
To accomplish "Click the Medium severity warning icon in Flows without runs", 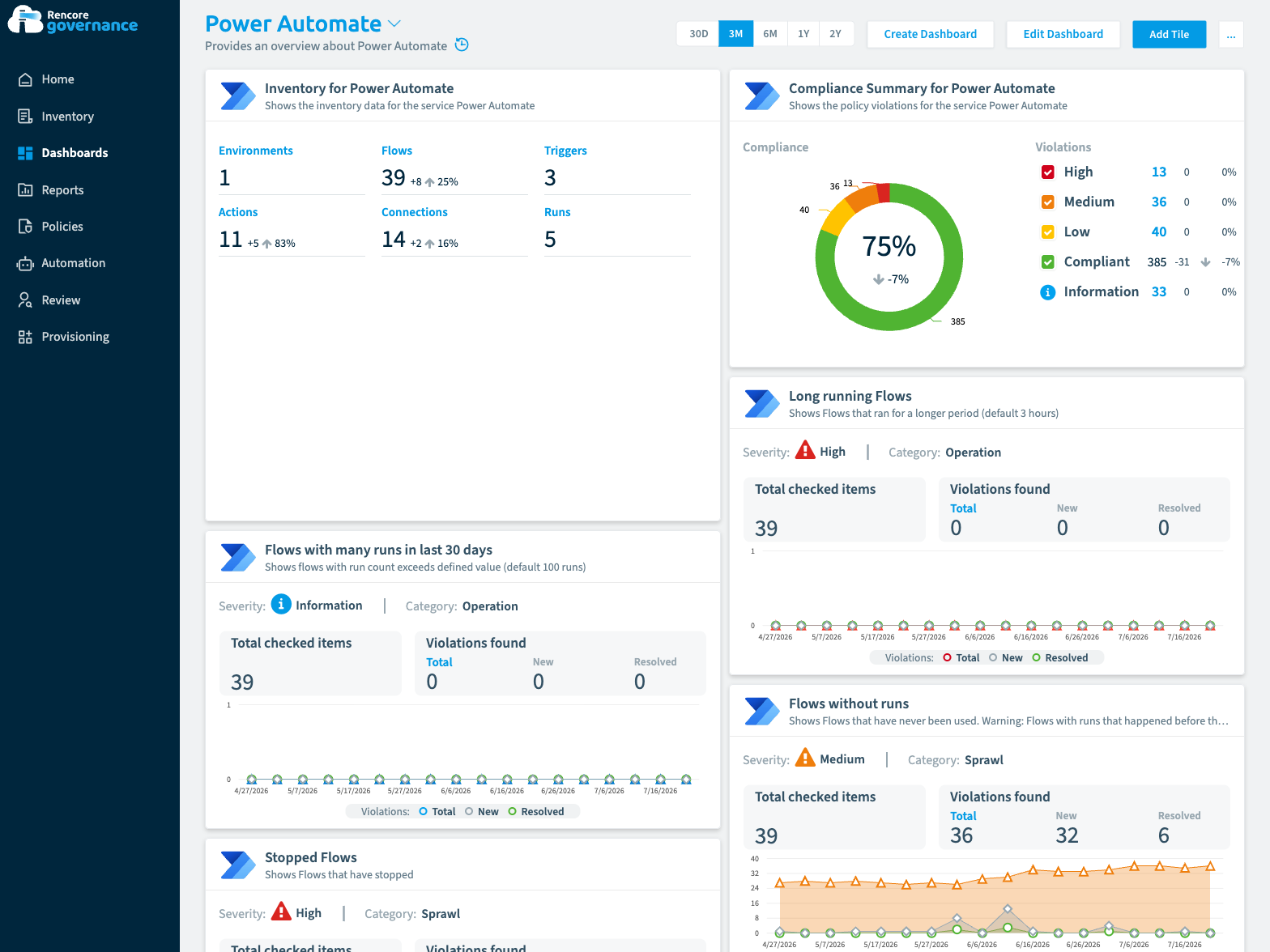I will point(805,758).
